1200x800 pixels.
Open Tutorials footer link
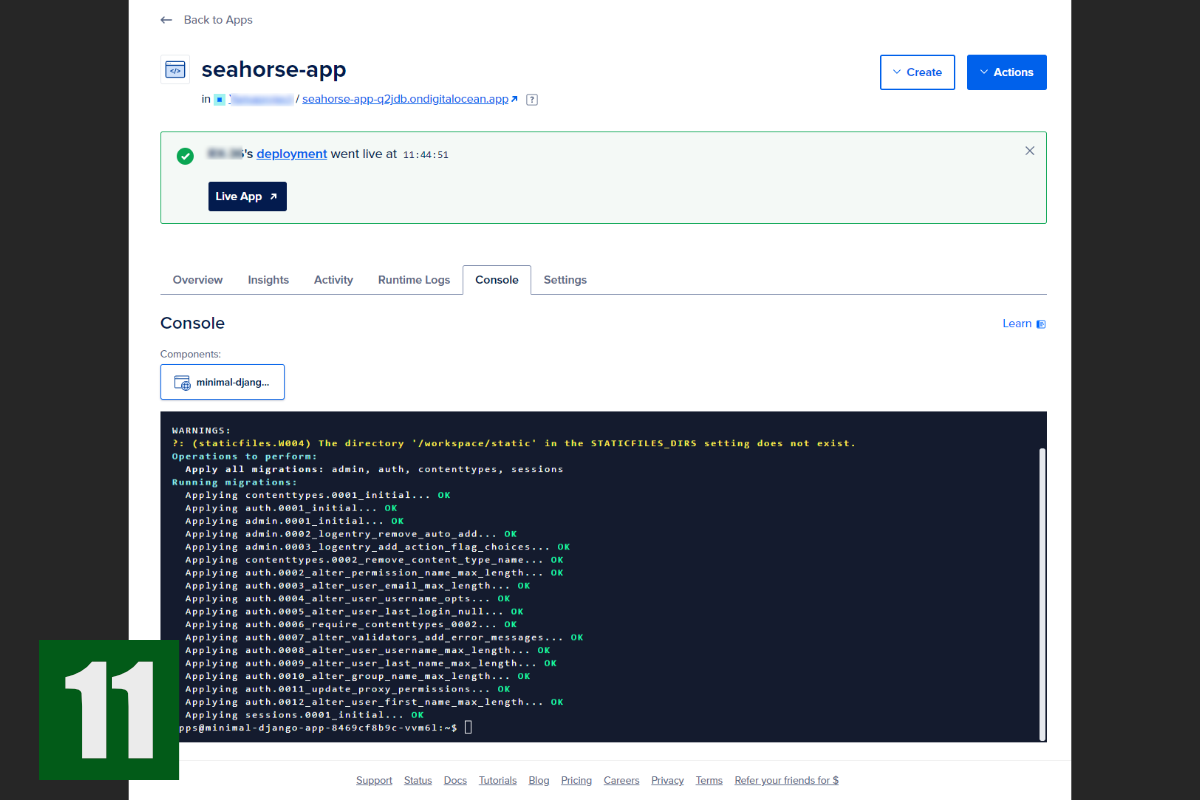coord(498,780)
